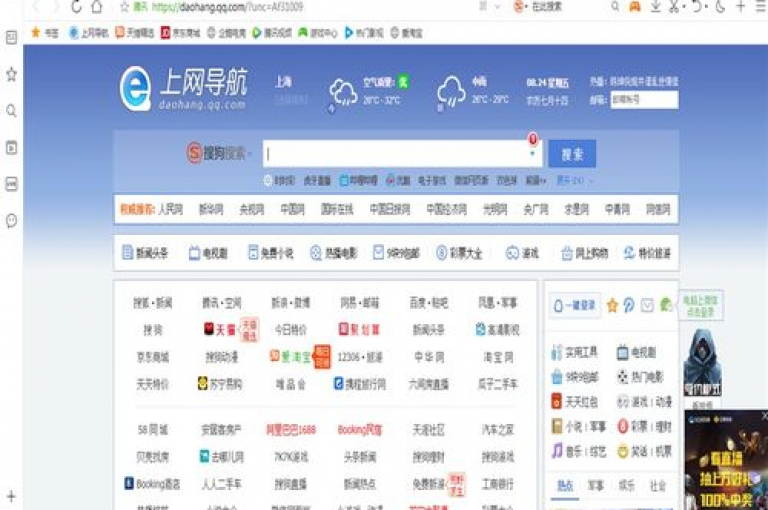The width and height of the screenshot is (768, 510).
Task: Click the 音乐 music note icon in the right panel
Action: 557,450
